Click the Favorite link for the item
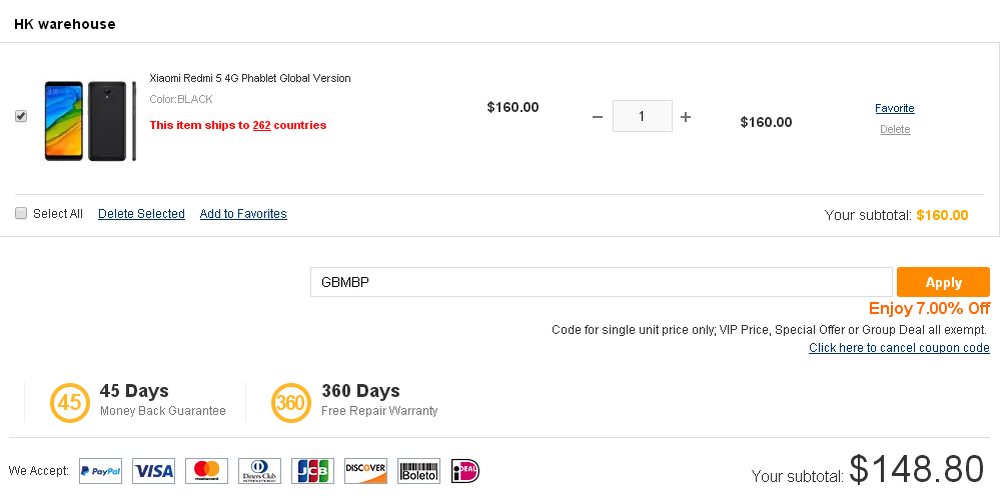 coord(894,108)
